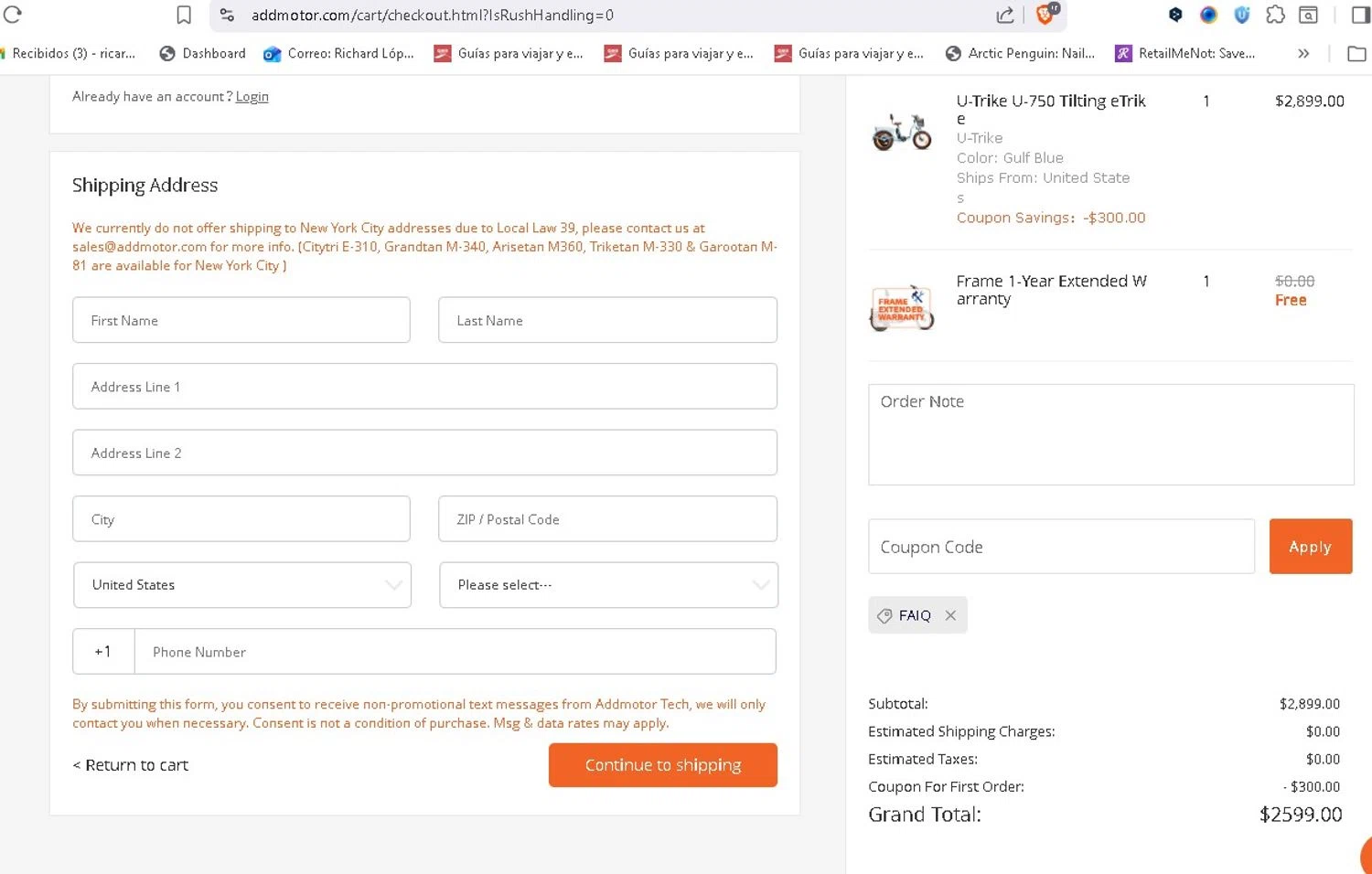
Task: Bookmark this page using the bookmark icon
Action: (184, 15)
